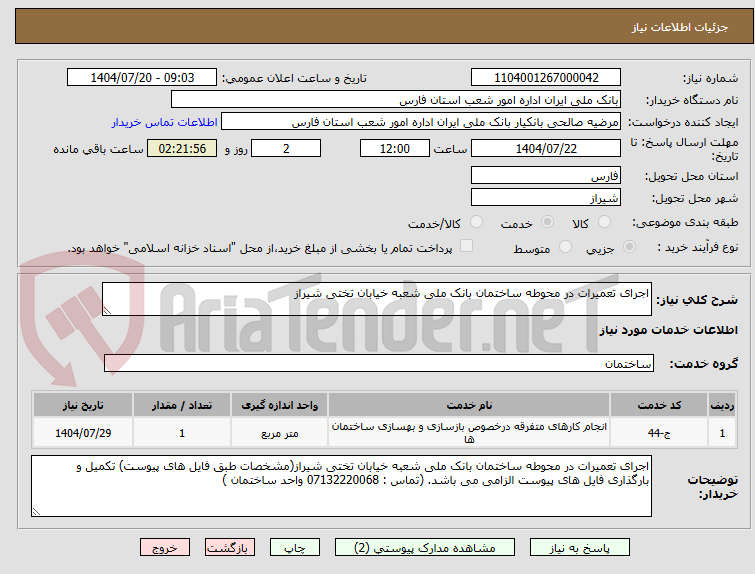The height and width of the screenshot is (574, 755).
Task: Open مشاهده مدارک پیوستی (2) attachments
Action: coord(425,548)
